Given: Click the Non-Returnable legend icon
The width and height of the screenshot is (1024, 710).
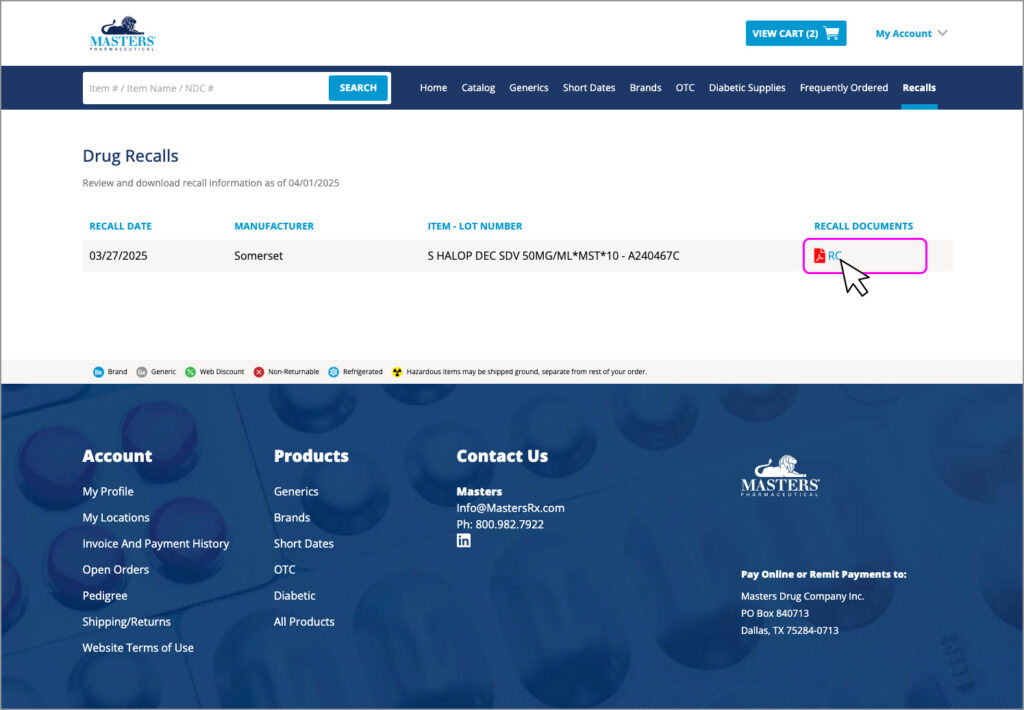Looking at the screenshot, I should tap(259, 372).
